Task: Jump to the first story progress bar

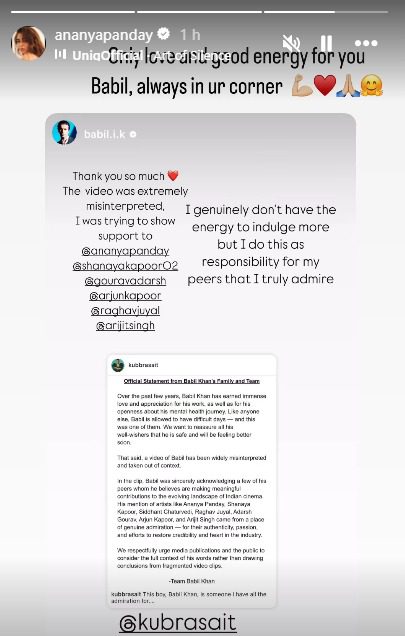Action: click(x=73, y=12)
